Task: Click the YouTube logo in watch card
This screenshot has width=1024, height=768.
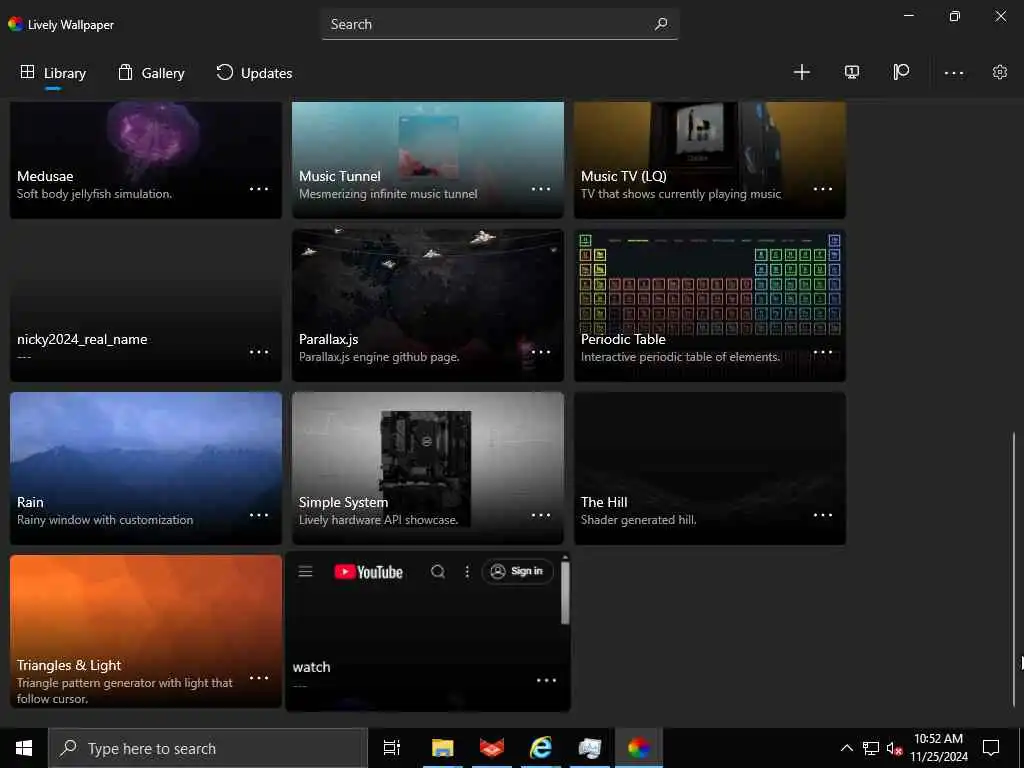Action: (x=368, y=572)
